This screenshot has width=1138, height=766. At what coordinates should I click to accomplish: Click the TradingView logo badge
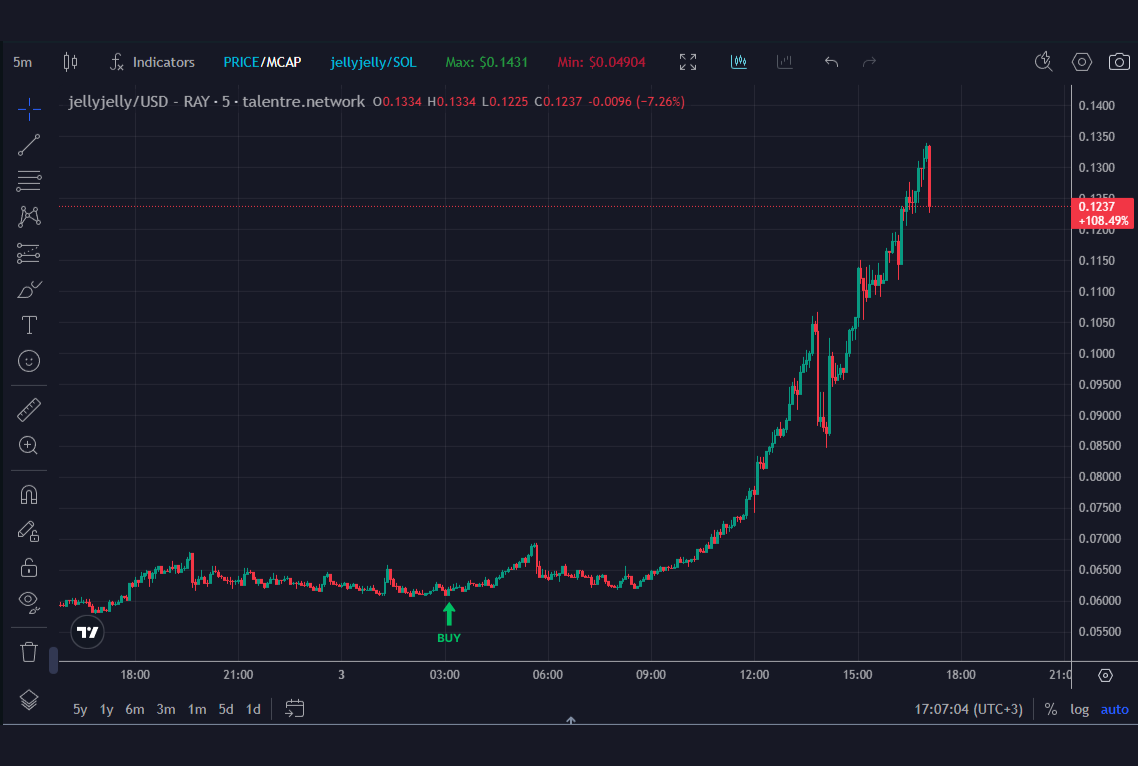click(88, 632)
